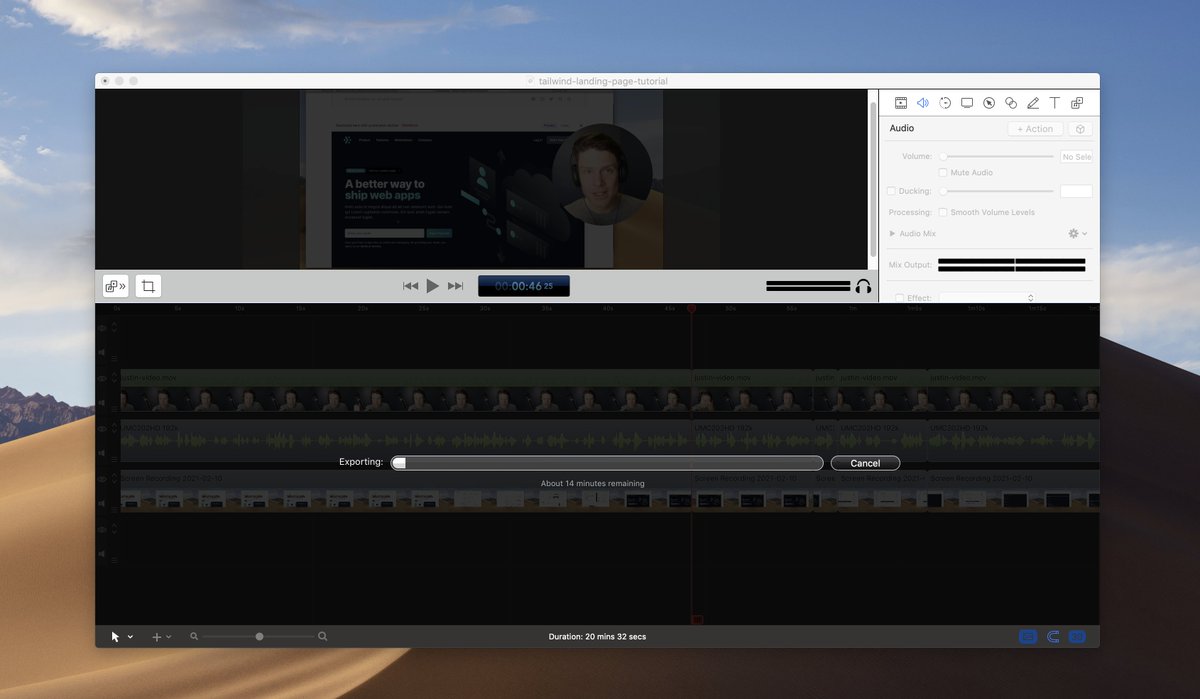Select the Audio properties speaker icon
Image resolution: width=1200 pixels, height=699 pixels.
923,103
